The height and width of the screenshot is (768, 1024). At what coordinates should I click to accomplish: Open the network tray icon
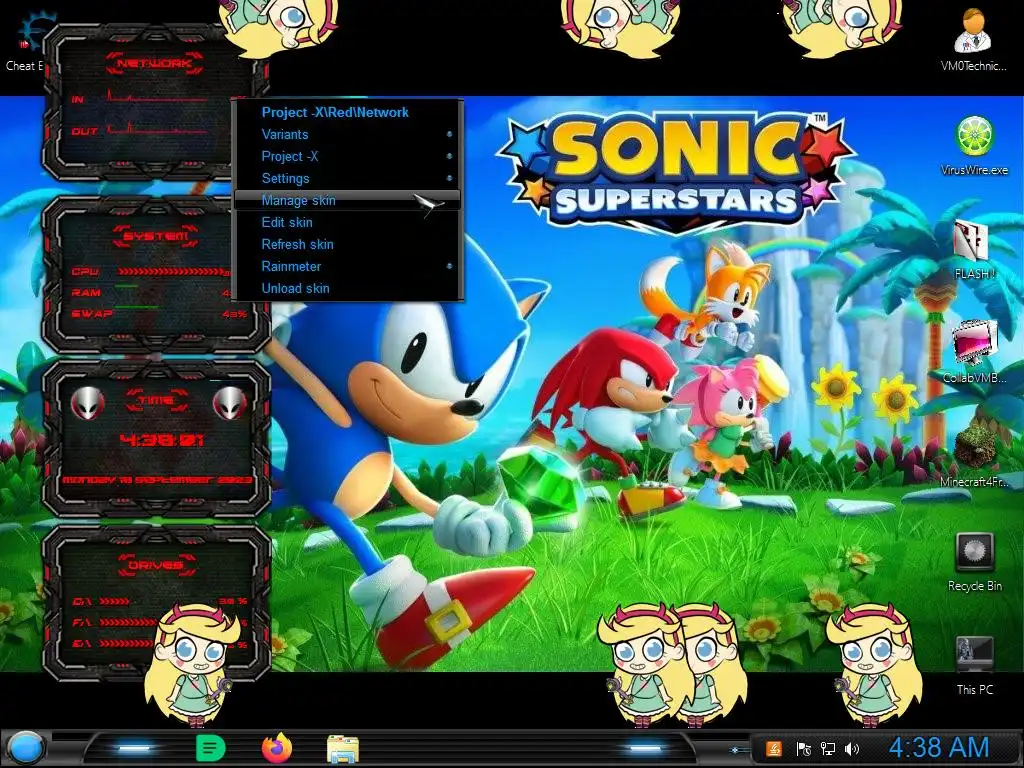pyautogui.click(x=827, y=749)
